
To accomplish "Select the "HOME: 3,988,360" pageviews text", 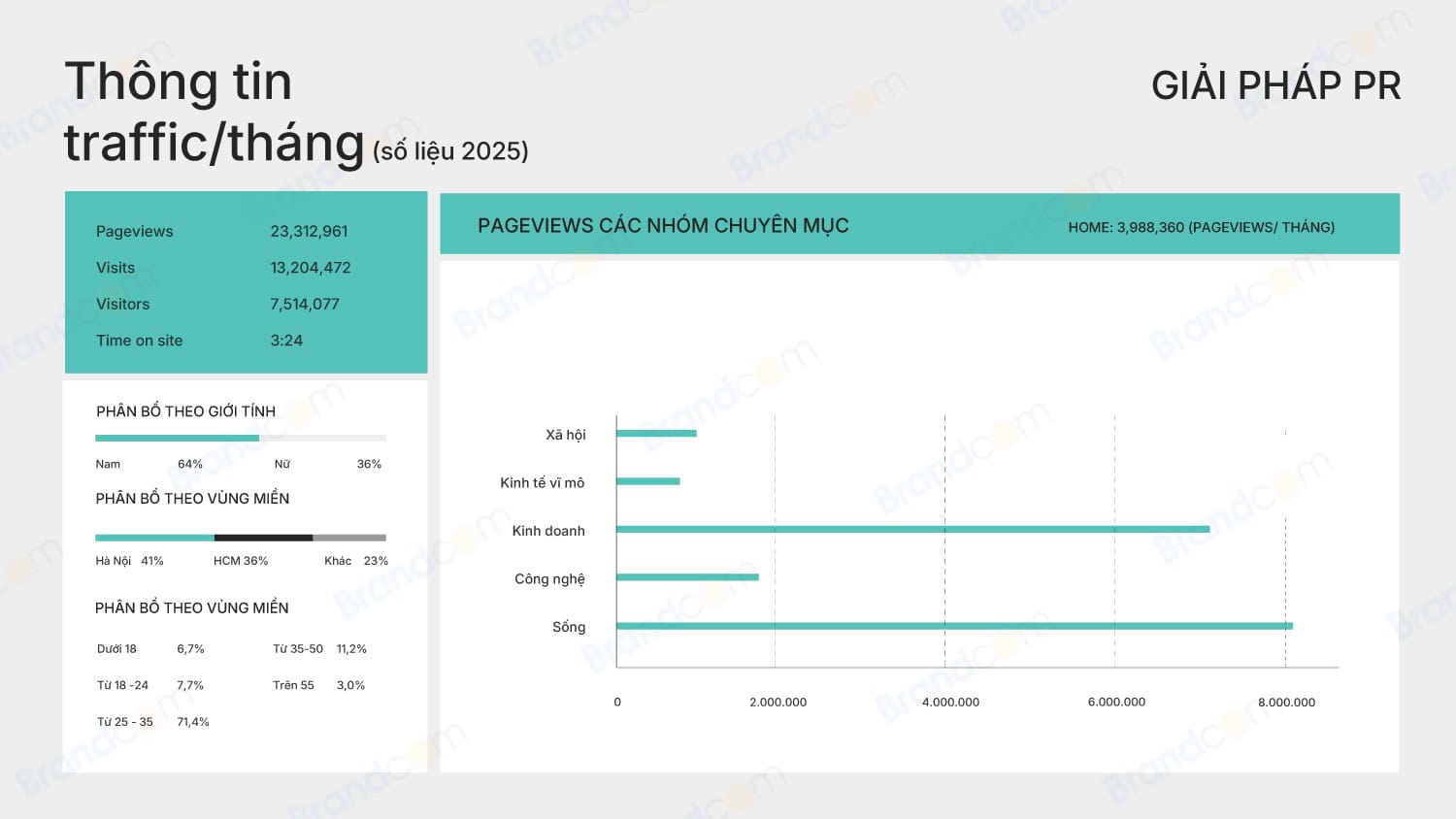I will (x=1201, y=227).
